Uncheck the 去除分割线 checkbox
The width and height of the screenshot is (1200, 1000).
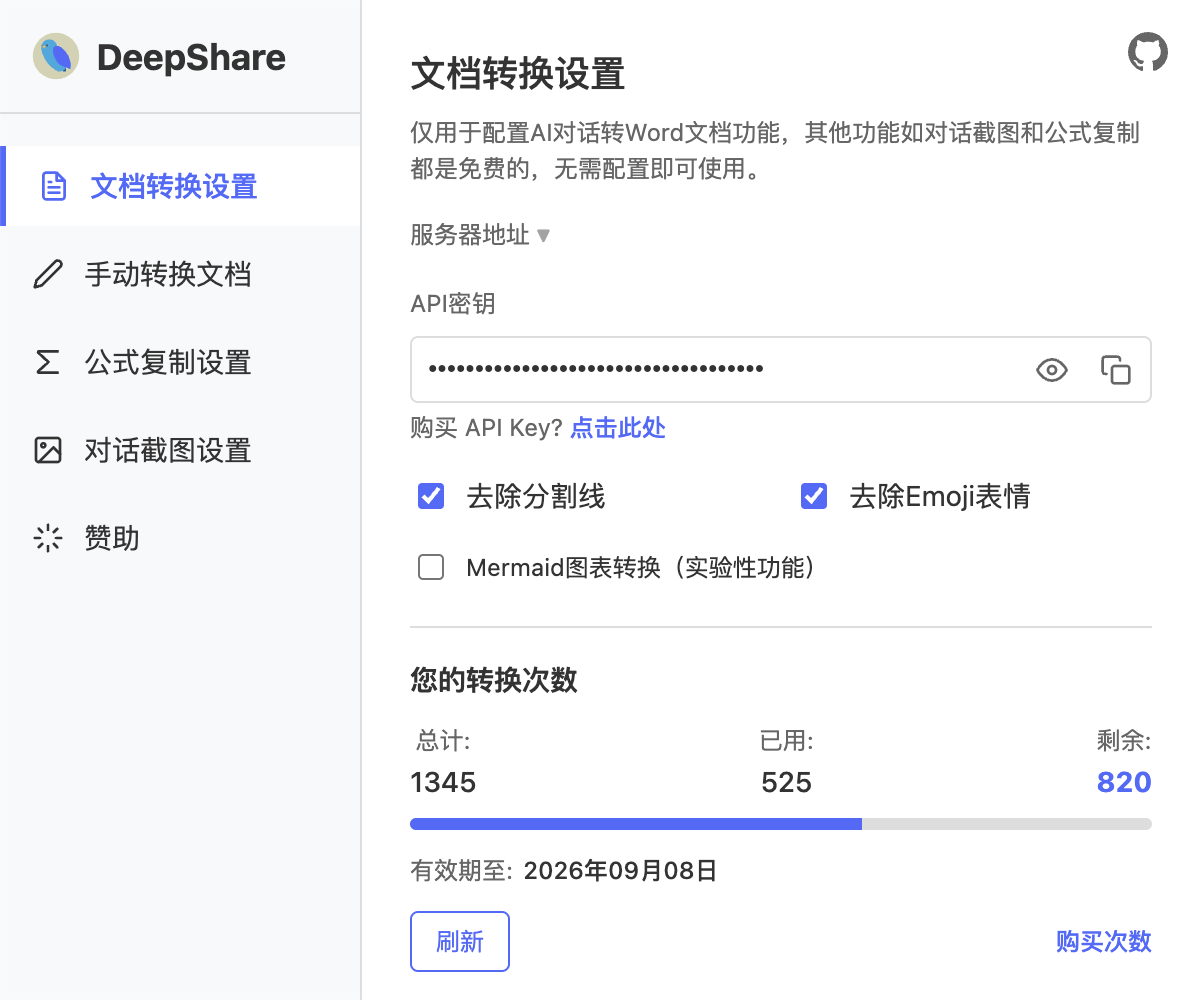pyautogui.click(x=431, y=496)
